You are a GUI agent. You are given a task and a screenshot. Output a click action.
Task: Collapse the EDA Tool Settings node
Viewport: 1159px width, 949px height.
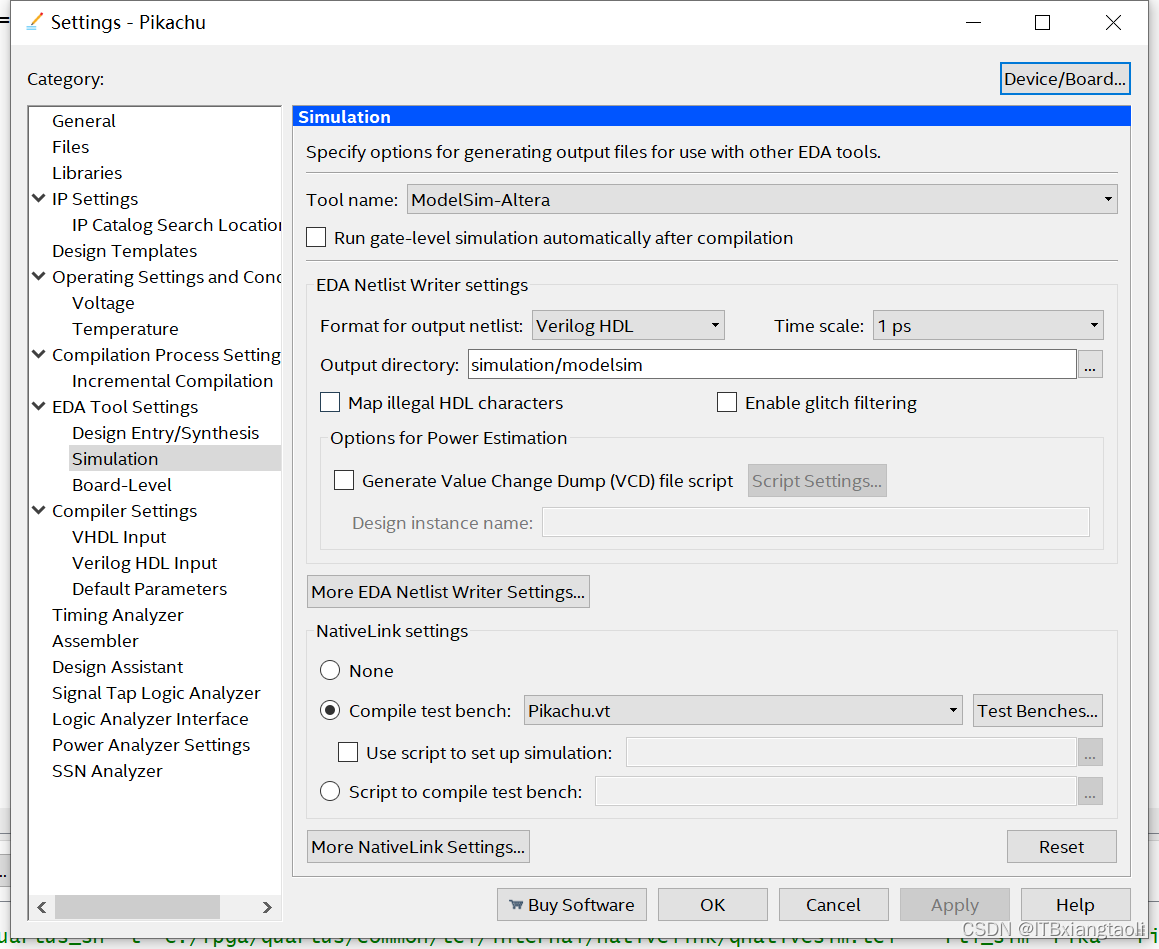coord(39,407)
